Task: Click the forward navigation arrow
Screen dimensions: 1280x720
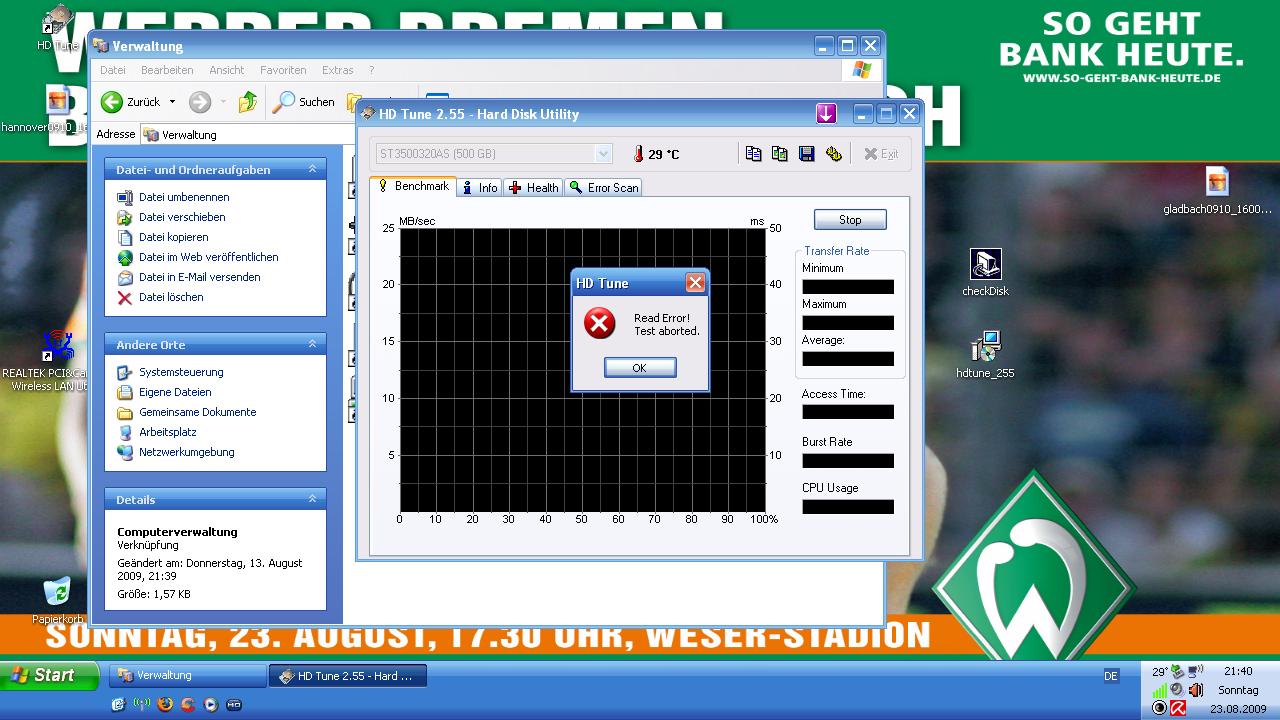Action: tap(200, 101)
